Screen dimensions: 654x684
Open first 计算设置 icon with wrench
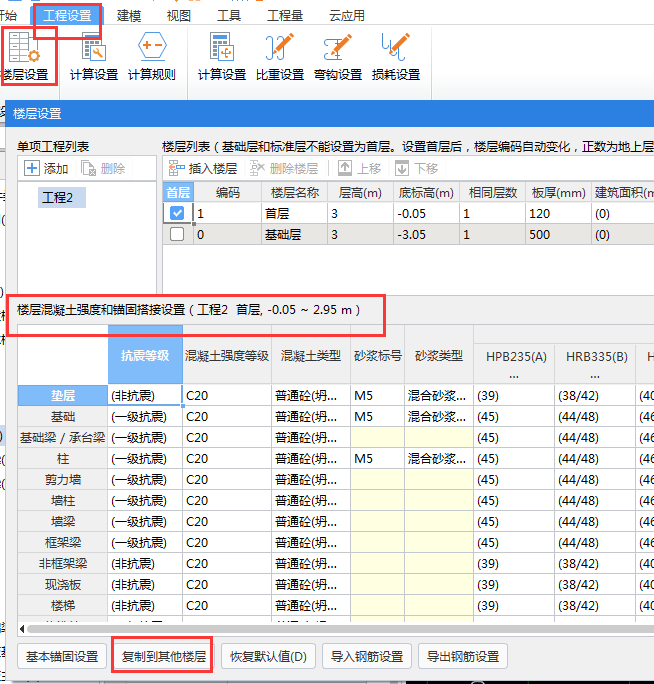(x=94, y=56)
